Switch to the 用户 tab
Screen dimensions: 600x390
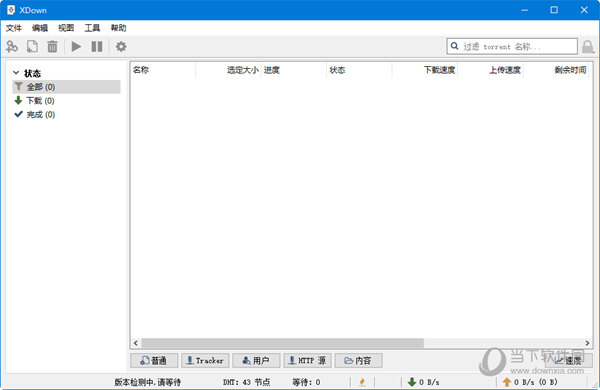[x=256, y=361]
